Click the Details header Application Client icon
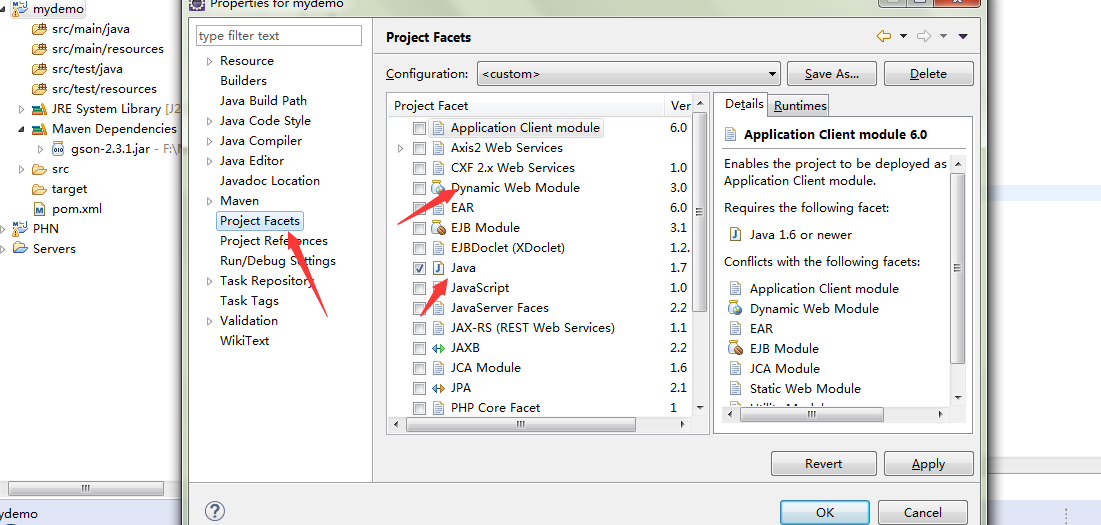The image size is (1101, 525). (x=731, y=135)
